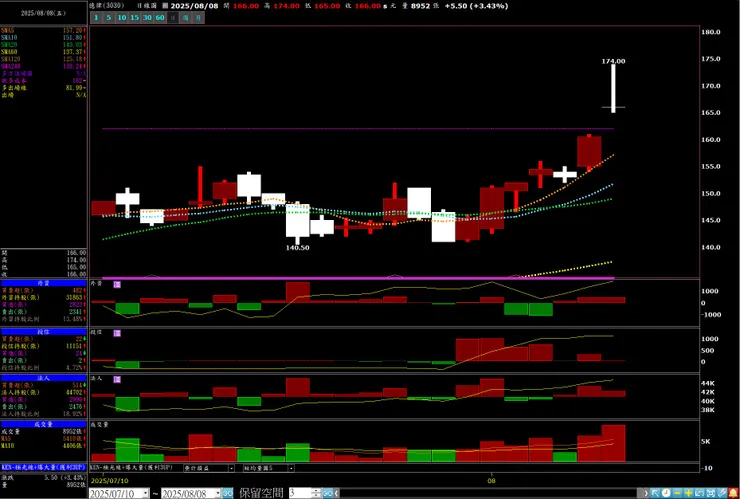The width and height of the screenshot is (740, 499).
Task: Click the purple icon in 投信 panel
Action: coord(117,333)
